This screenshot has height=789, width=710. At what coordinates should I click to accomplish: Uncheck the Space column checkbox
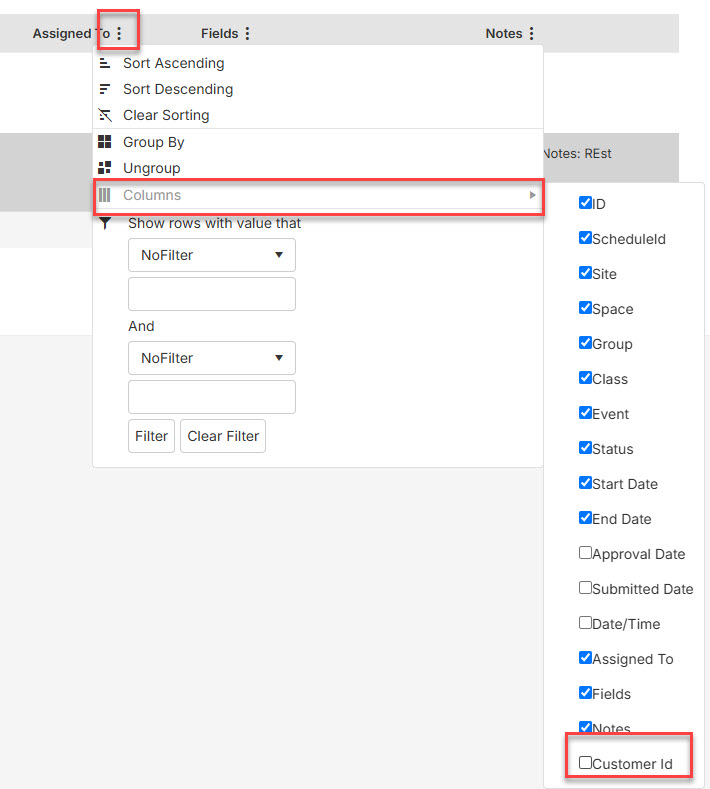click(585, 307)
